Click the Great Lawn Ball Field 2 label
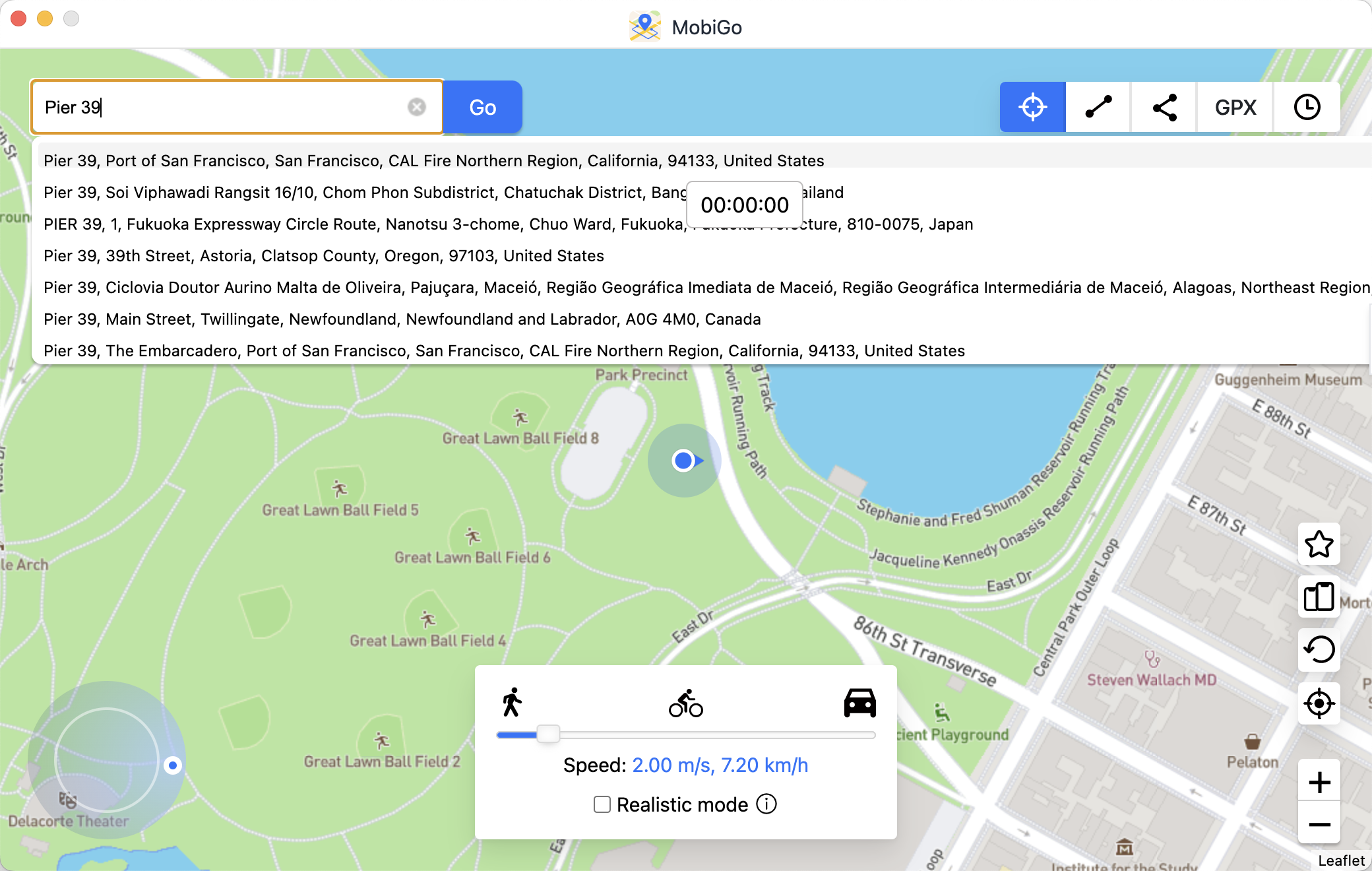This screenshot has height=871, width=1372. (382, 761)
